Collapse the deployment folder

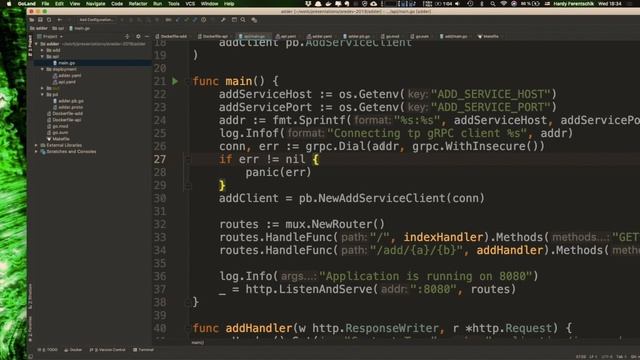click(42, 69)
